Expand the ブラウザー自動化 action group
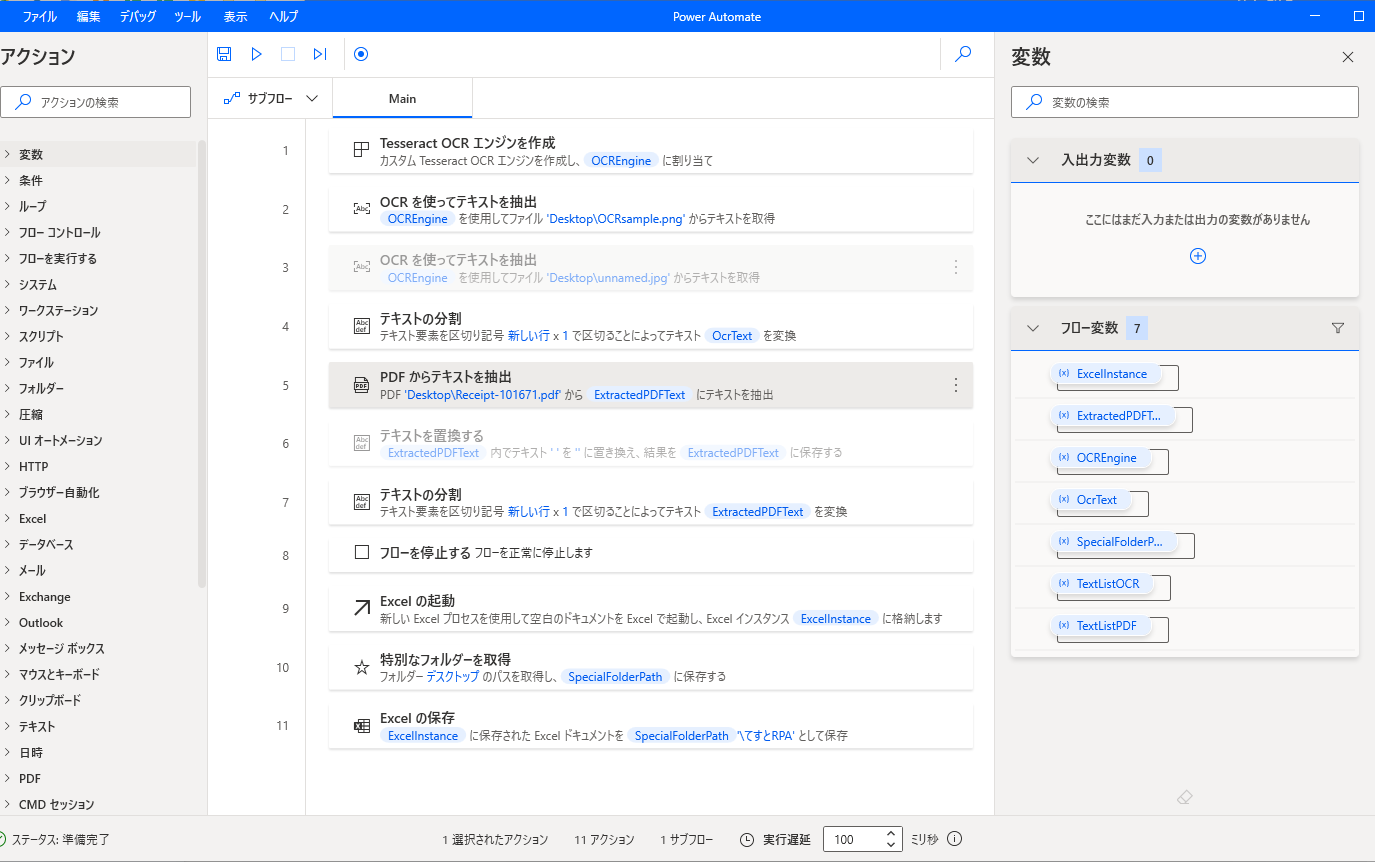Viewport: 1375px width, 862px height. [7, 492]
